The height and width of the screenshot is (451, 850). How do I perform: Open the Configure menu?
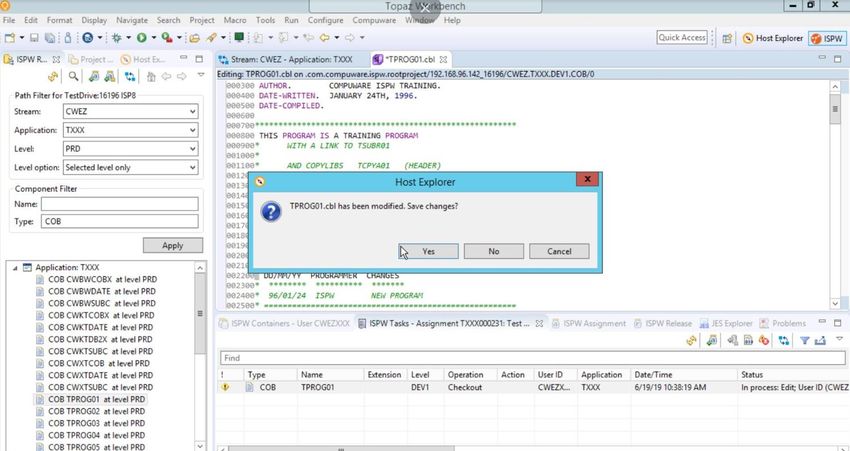click(325, 20)
